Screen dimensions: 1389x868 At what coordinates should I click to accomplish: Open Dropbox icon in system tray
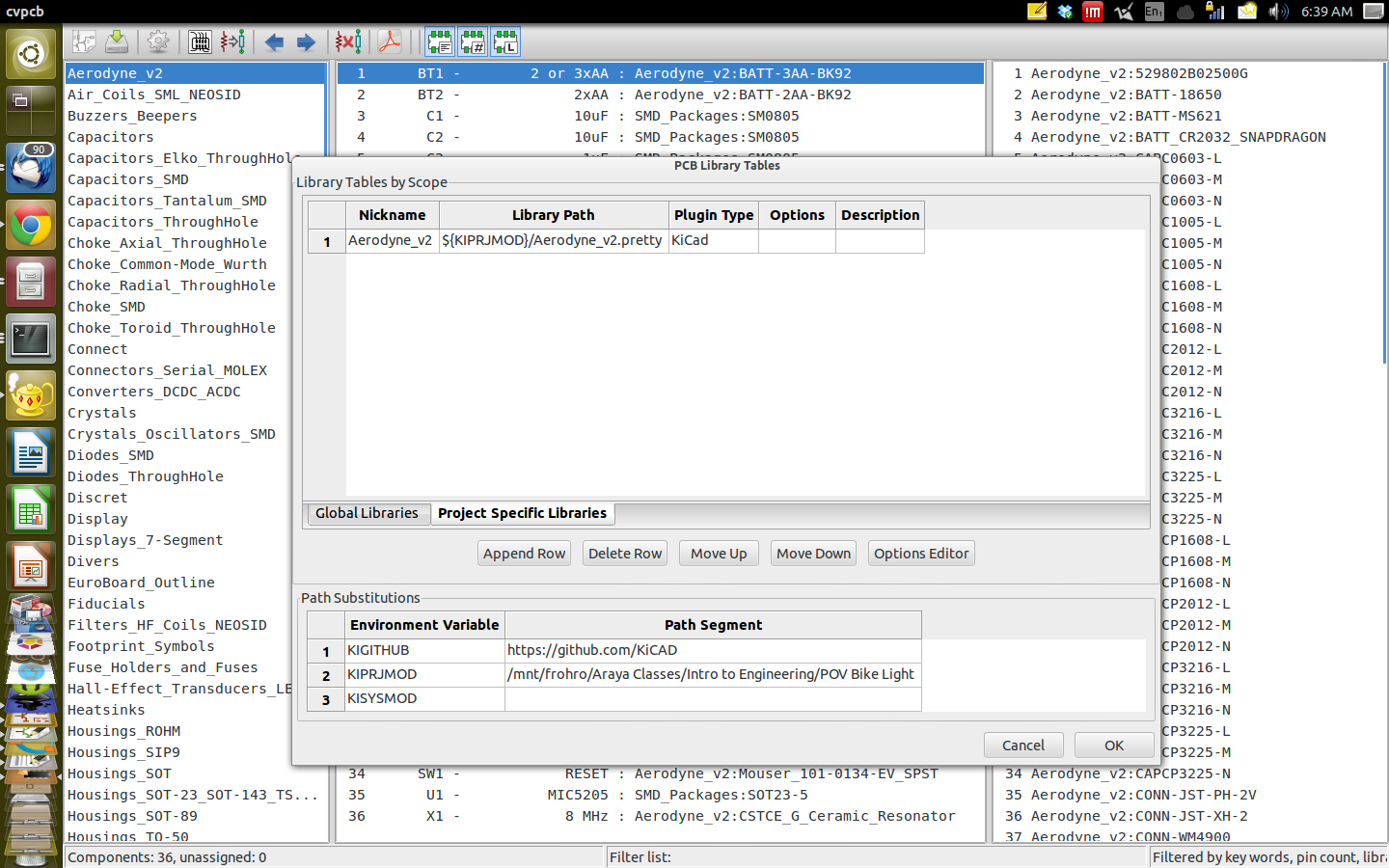tap(1065, 12)
